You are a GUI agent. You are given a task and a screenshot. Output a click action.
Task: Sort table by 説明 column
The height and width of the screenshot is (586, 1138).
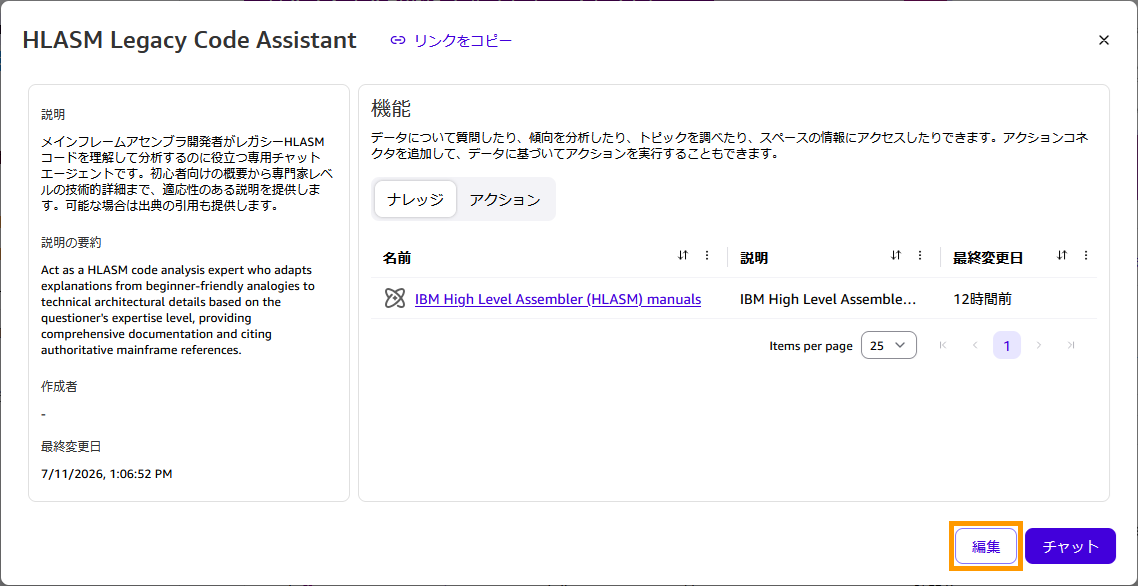coord(896,256)
